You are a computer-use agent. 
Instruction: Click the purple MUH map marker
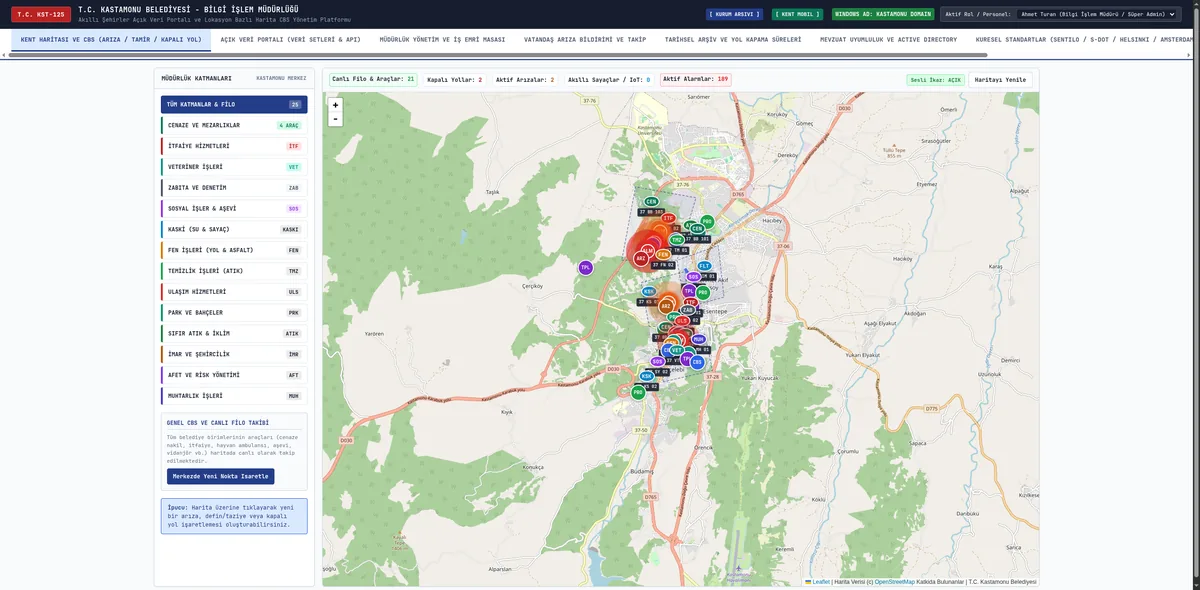point(698,339)
